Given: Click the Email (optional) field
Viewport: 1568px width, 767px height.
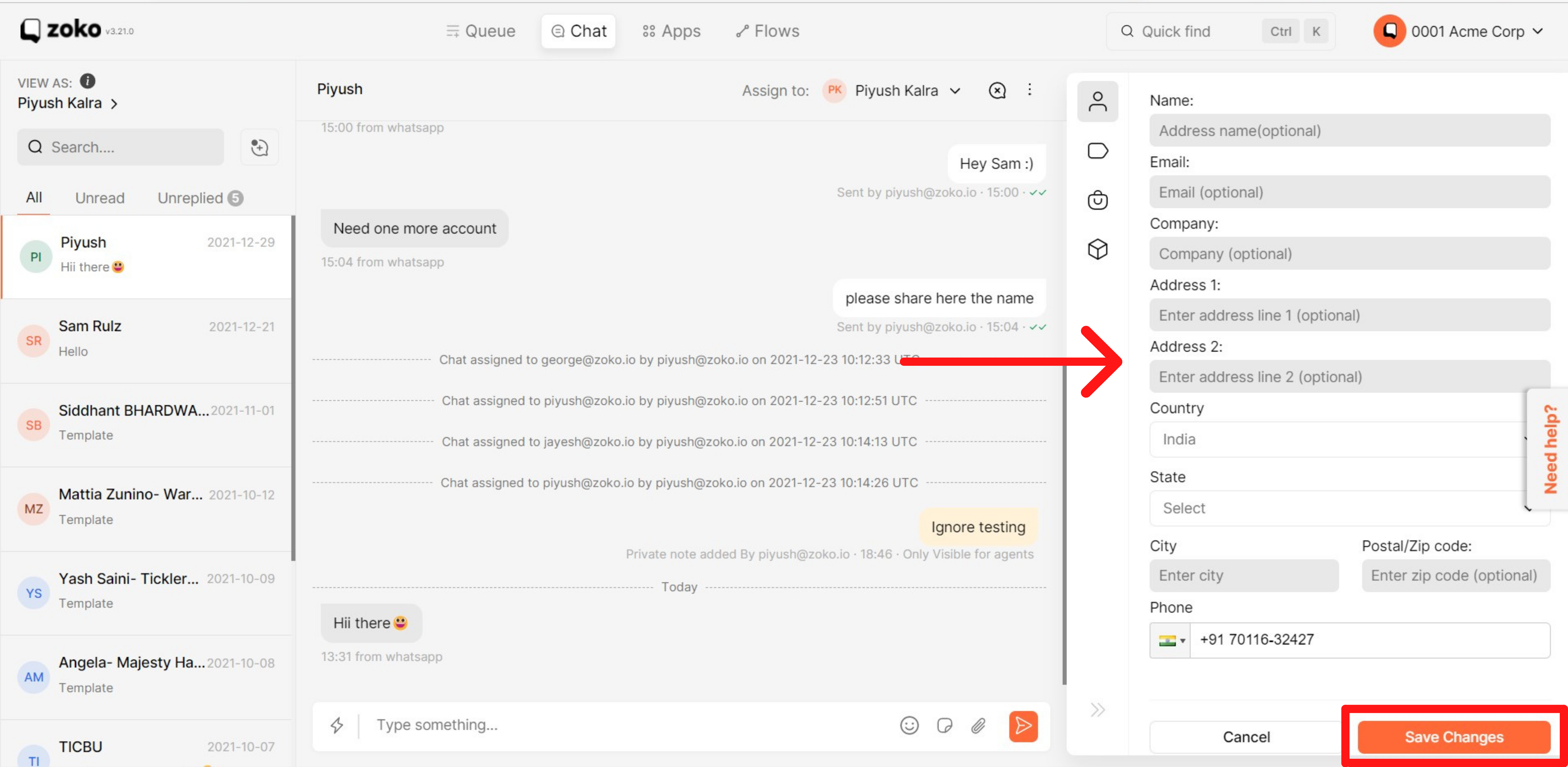Looking at the screenshot, I should point(1349,192).
